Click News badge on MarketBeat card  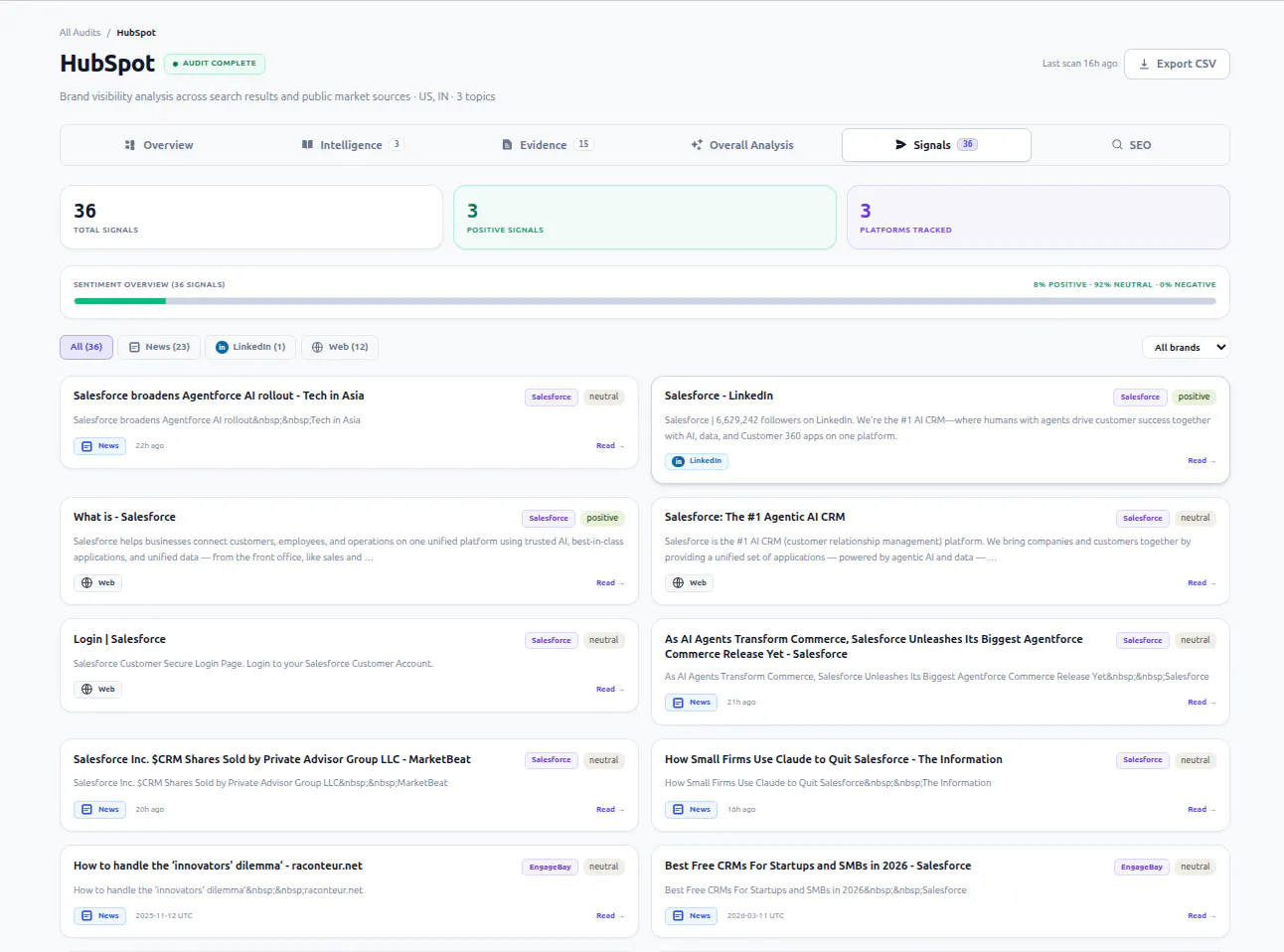point(99,810)
